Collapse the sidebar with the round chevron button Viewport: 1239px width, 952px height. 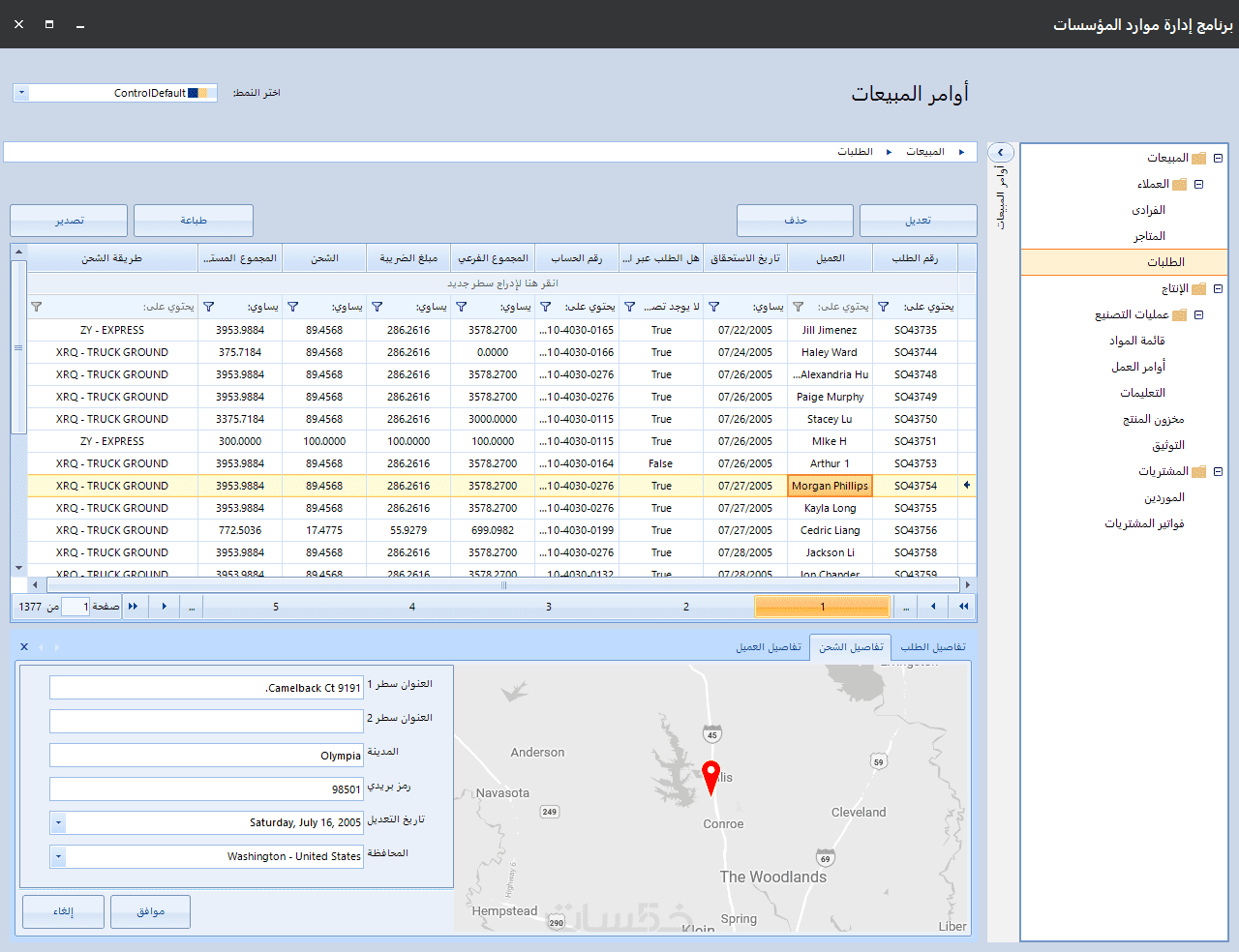[x=1001, y=153]
